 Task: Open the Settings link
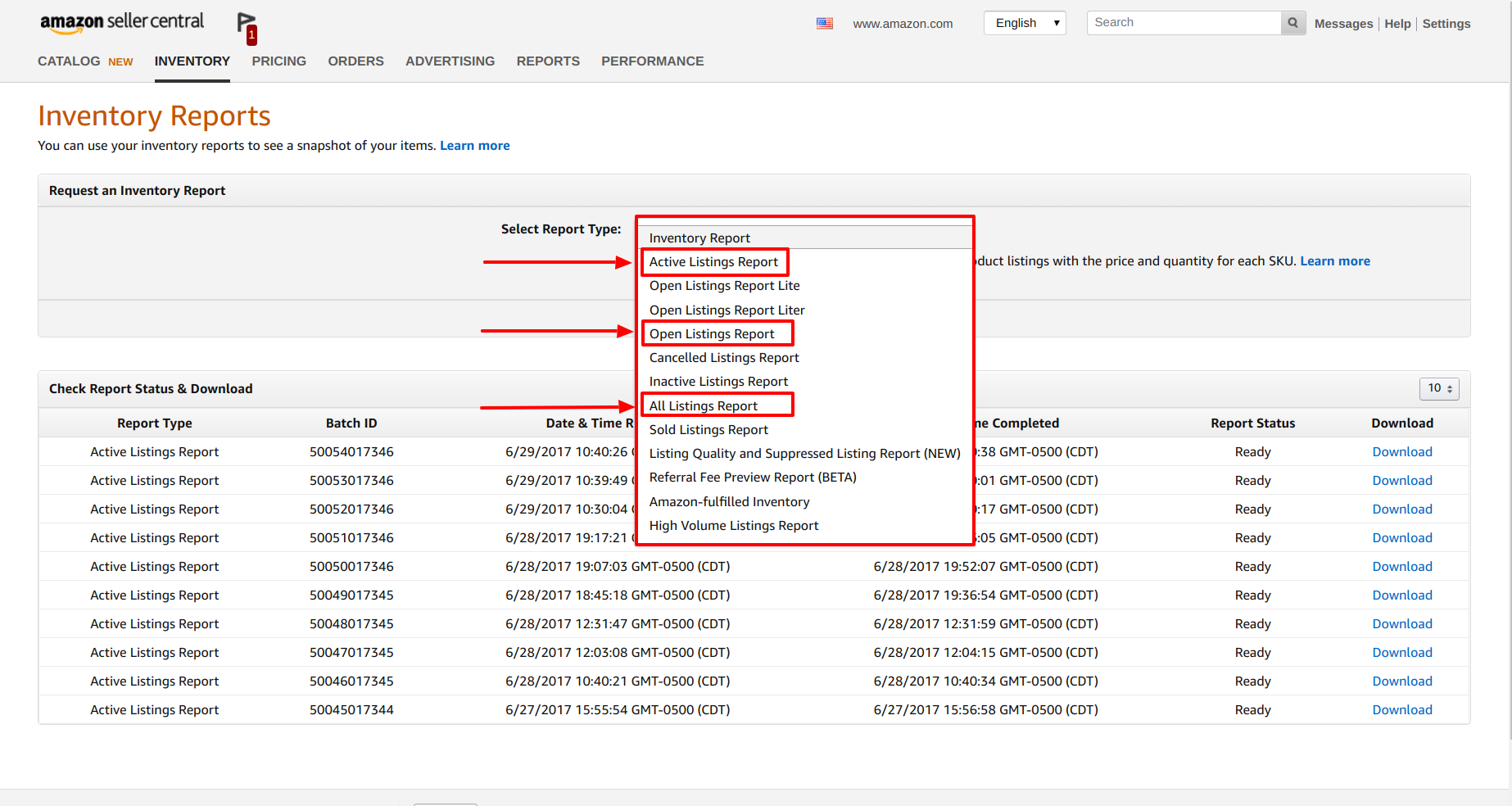point(1446,24)
